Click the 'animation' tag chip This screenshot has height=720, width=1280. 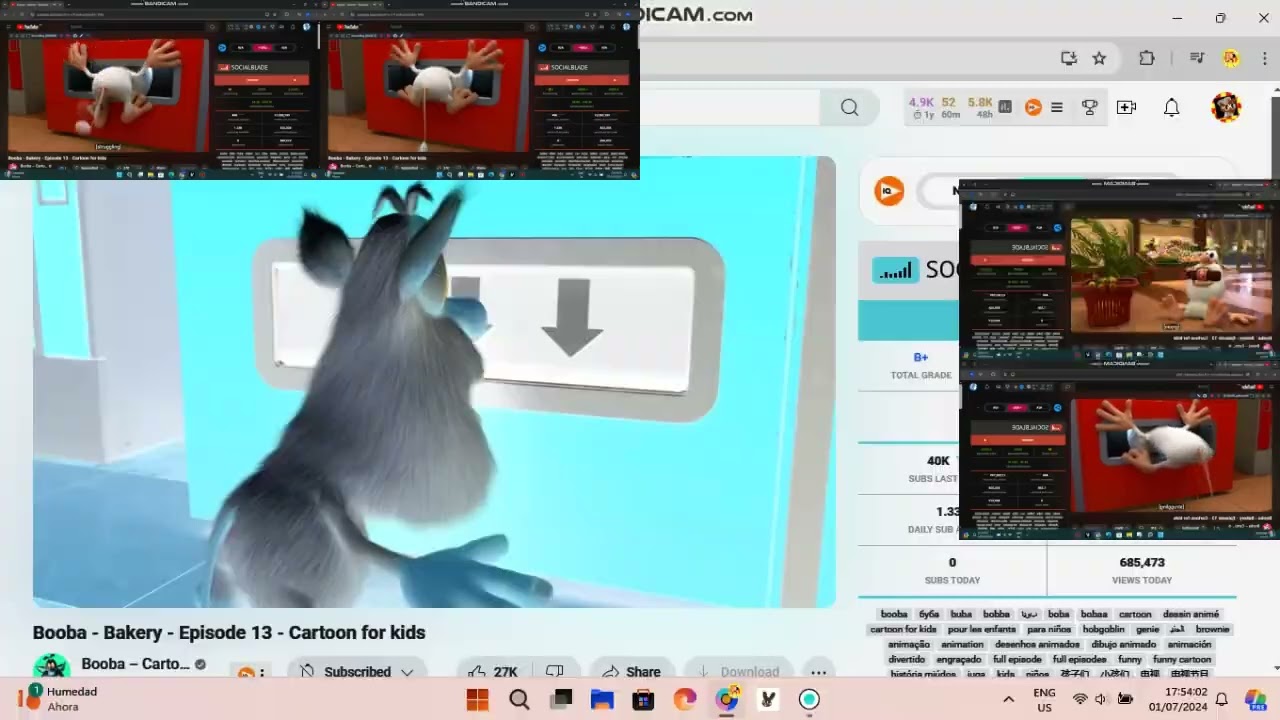(962, 644)
